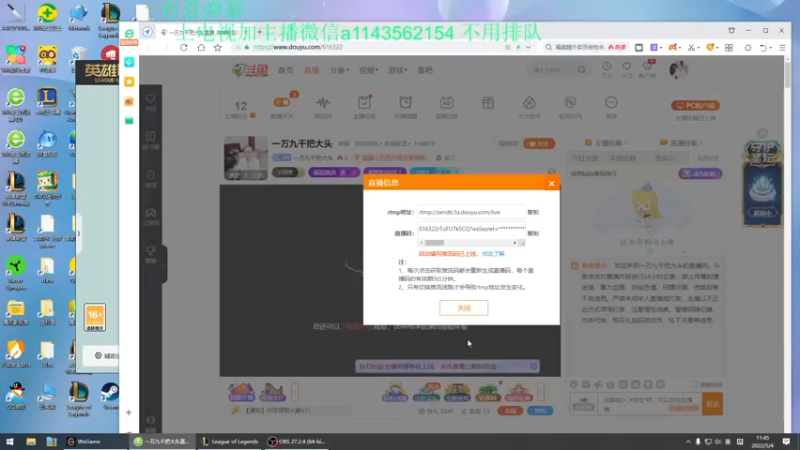800x450 pixels.
Task: Open File Explorer from the taskbar
Action: [x=31, y=442]
